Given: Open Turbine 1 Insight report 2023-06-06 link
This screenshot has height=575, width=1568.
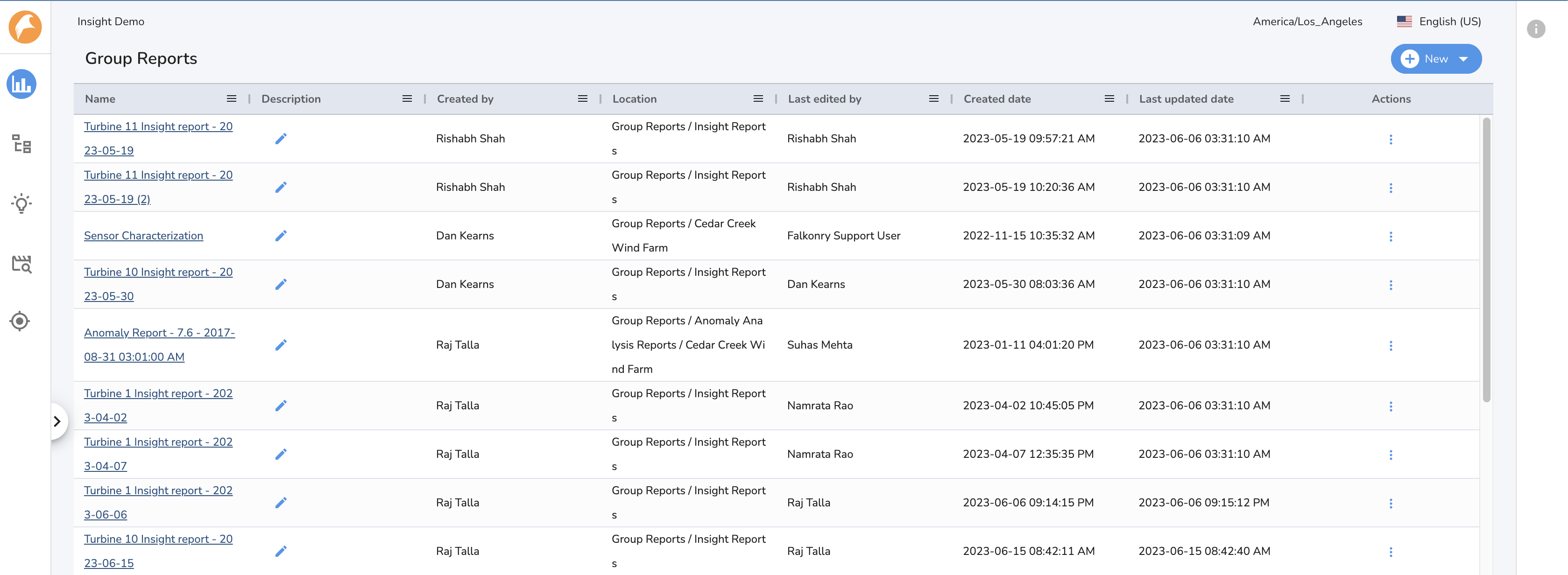Looking at the screenshot, I should [x=158, y=503].
